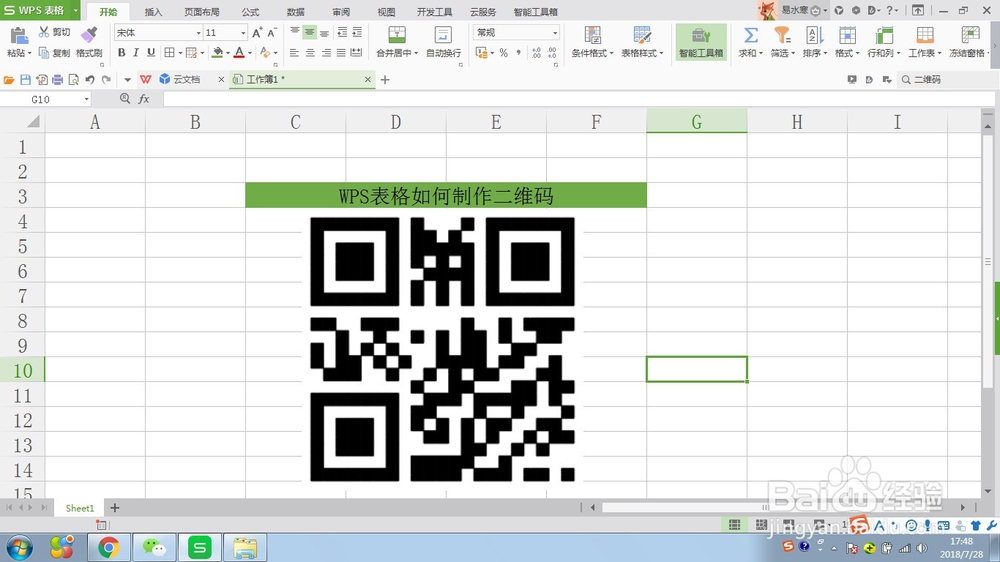Switch to the 插入 (Insert) tab
The width and height of the screenshot is (1000, 562).
click(154, 12)
